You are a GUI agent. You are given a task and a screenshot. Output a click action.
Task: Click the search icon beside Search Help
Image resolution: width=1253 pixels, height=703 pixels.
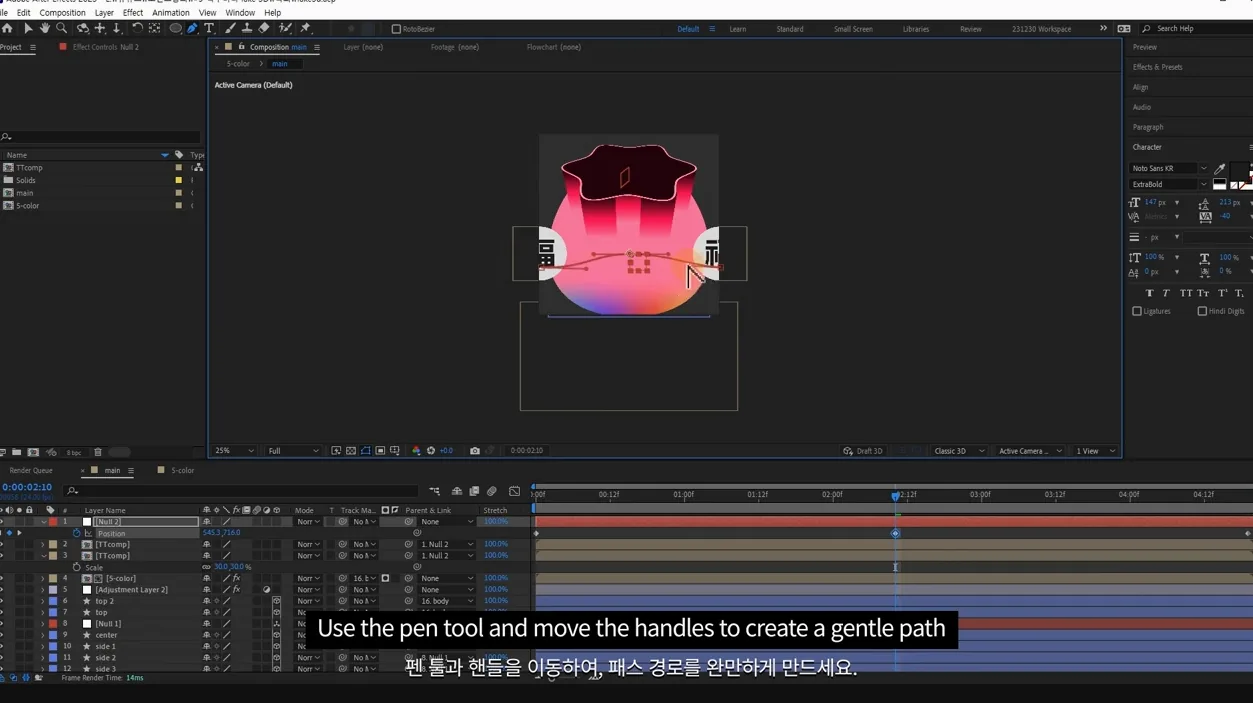coord(1146,29)
